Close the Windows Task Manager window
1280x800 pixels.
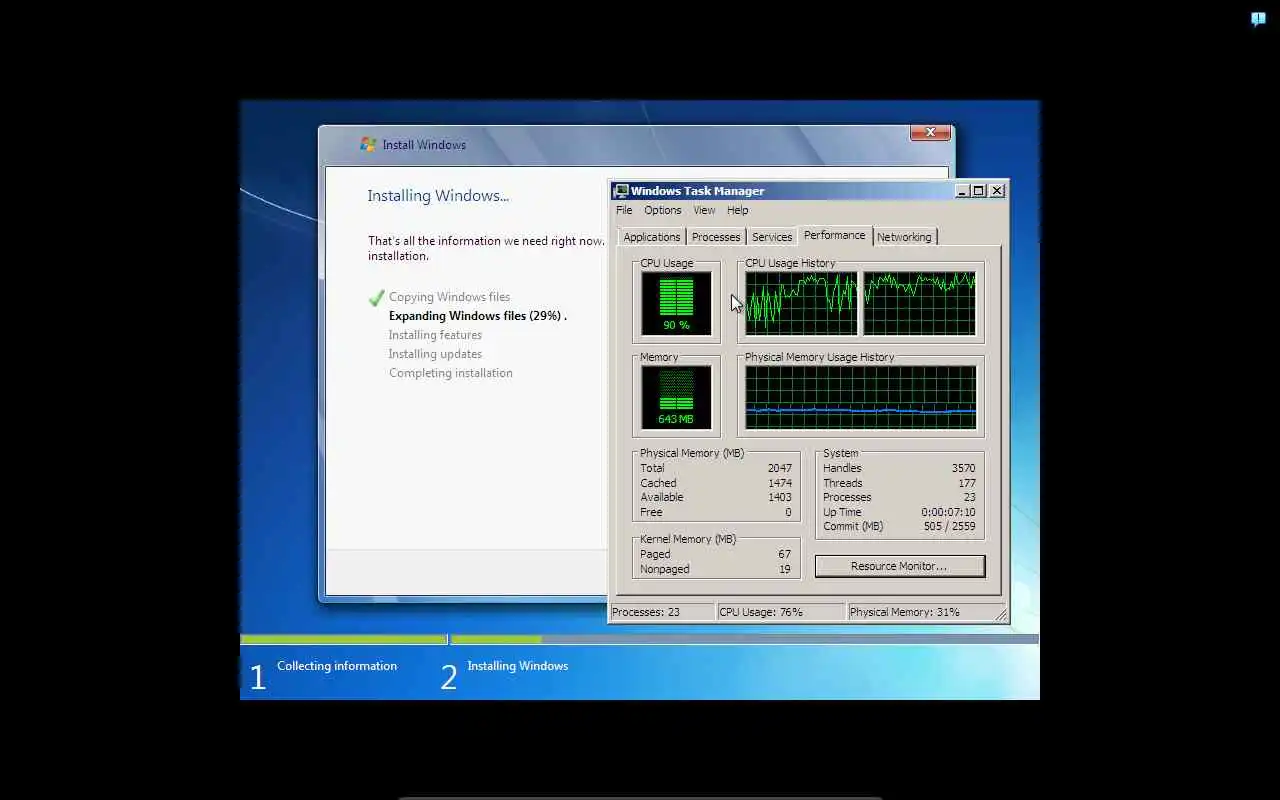pyautogui.click(x=997, y=191)
